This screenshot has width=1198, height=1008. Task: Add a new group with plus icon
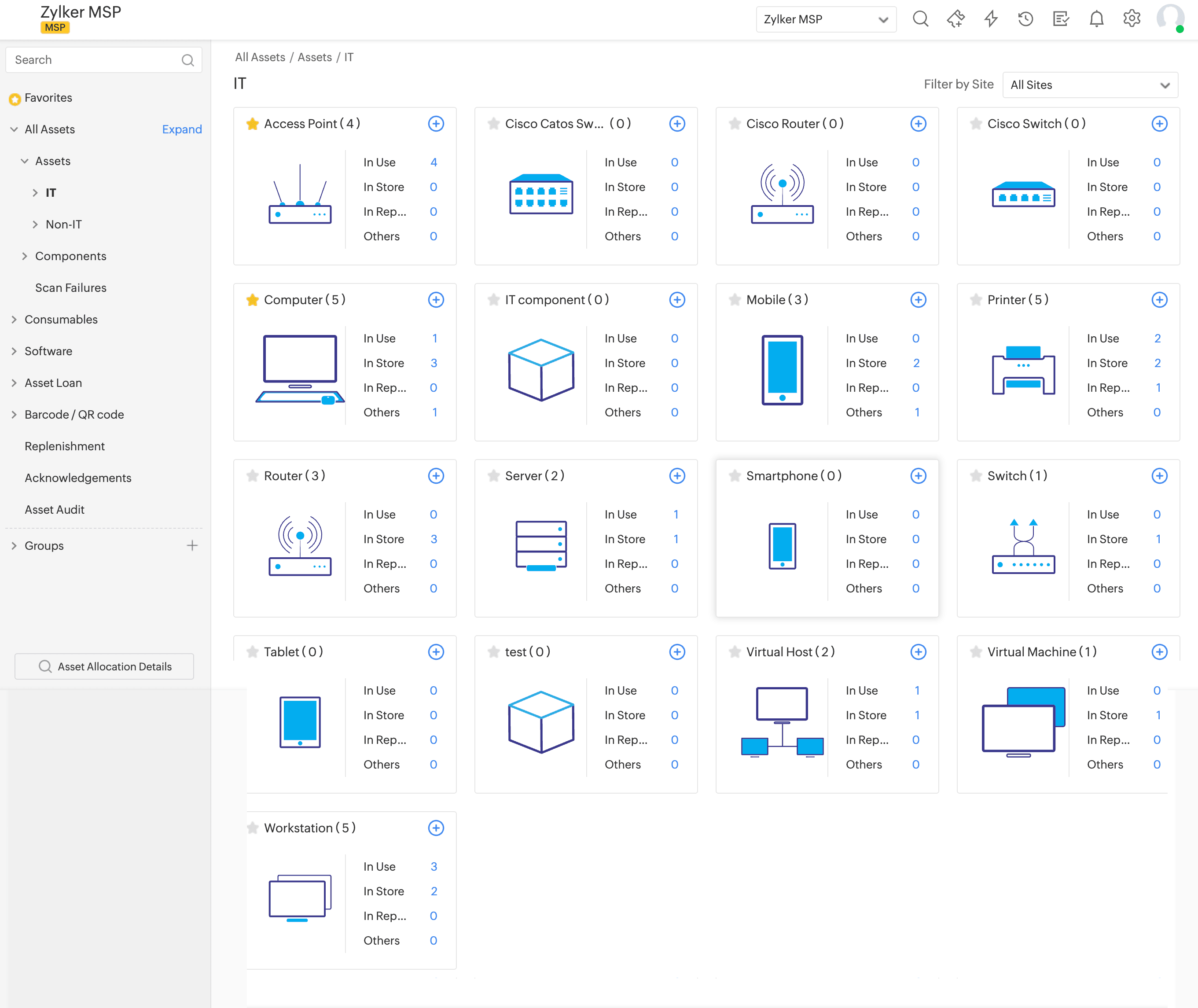192,546
